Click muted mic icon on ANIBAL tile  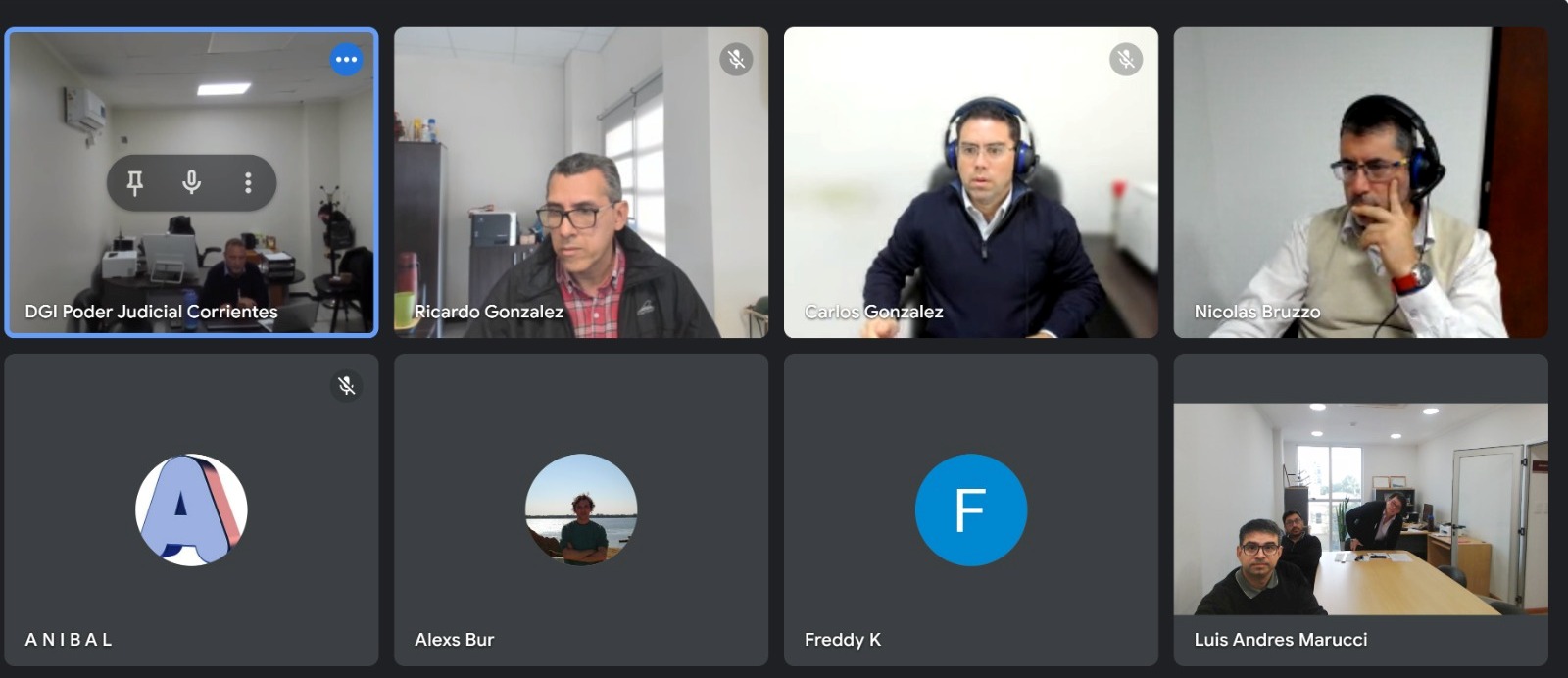[x=346, y=386]
